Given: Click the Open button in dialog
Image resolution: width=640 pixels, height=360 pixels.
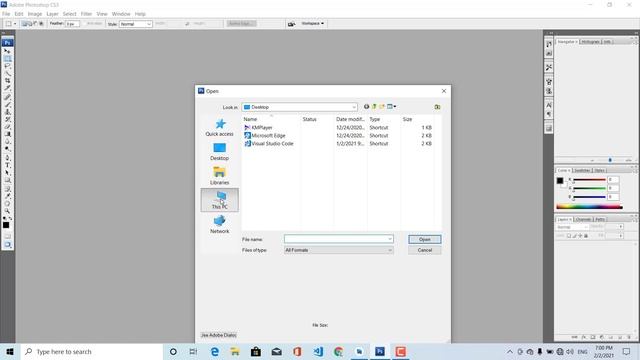Looking at the screenshot, I should (x=424, y=239).
